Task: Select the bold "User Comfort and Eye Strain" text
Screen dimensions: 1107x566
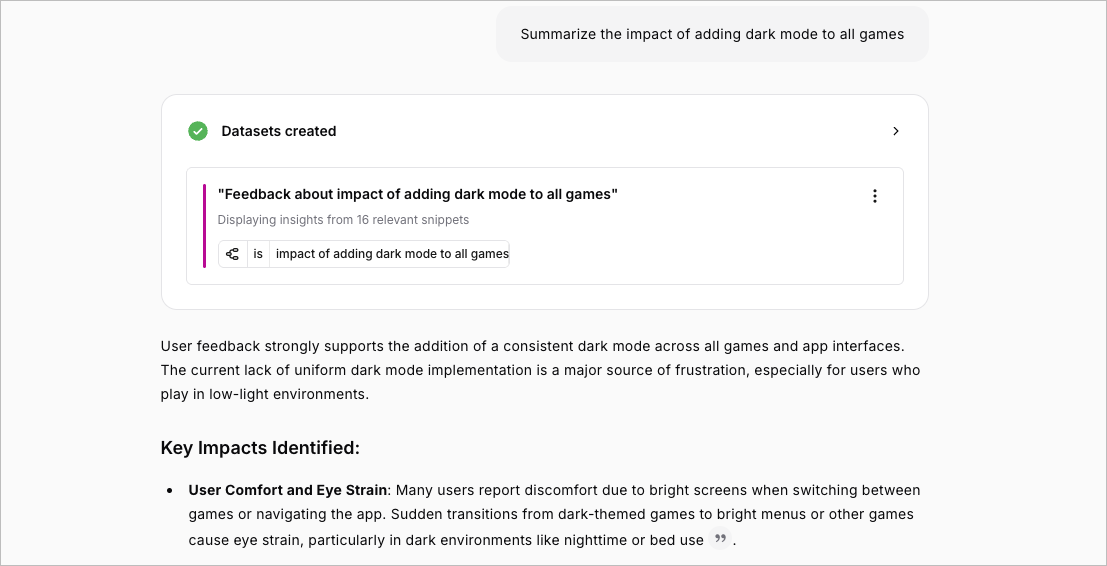Action: [x=287, y=490]
